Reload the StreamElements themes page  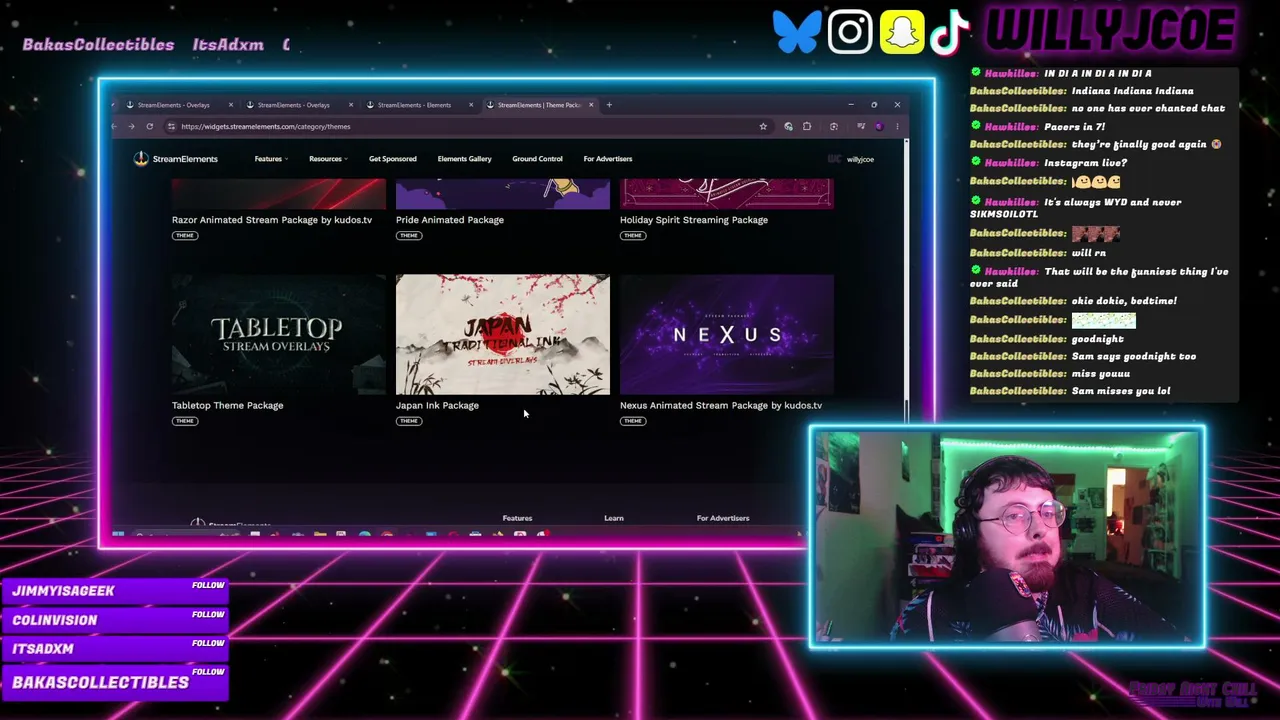(149, 126)
